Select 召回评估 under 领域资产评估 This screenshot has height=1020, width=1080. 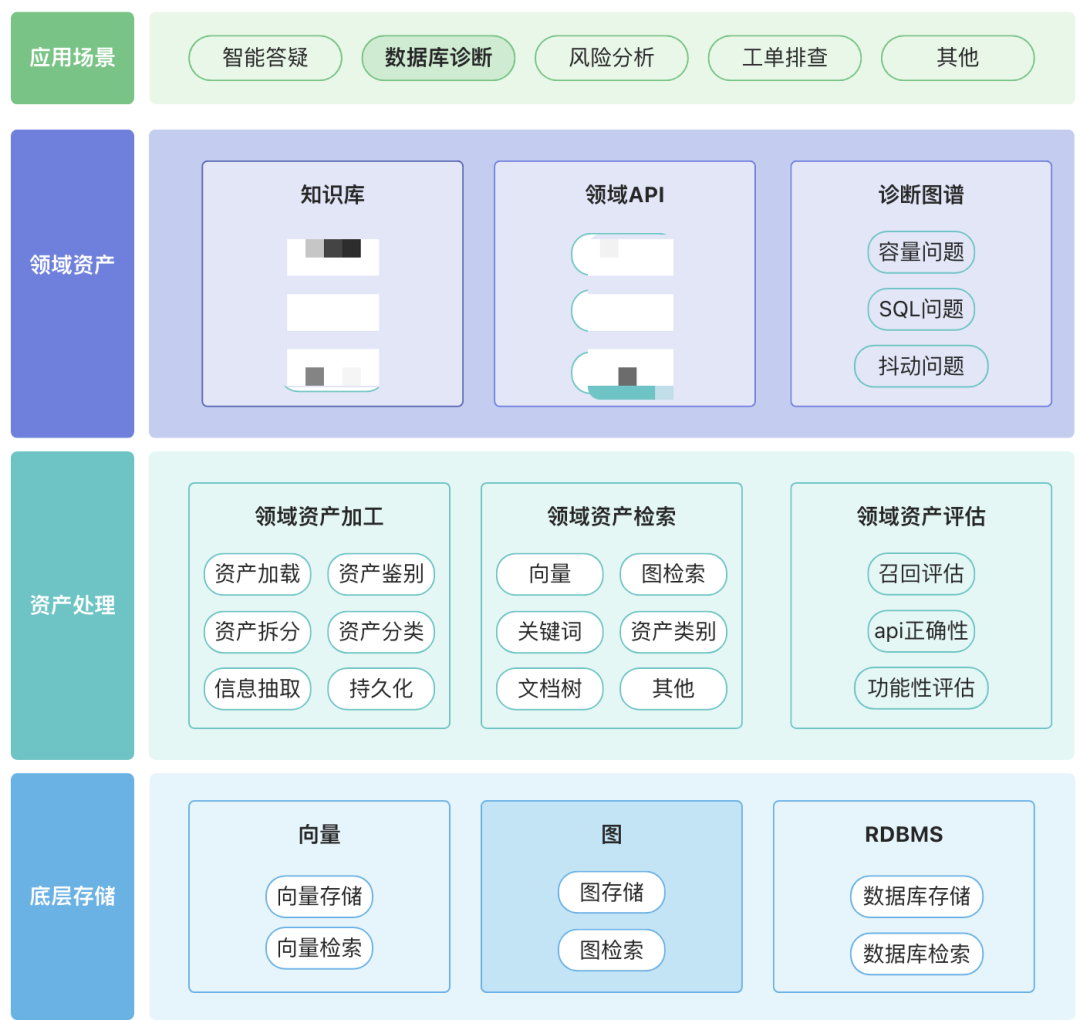pyautogui.click(x=920, y=574)
